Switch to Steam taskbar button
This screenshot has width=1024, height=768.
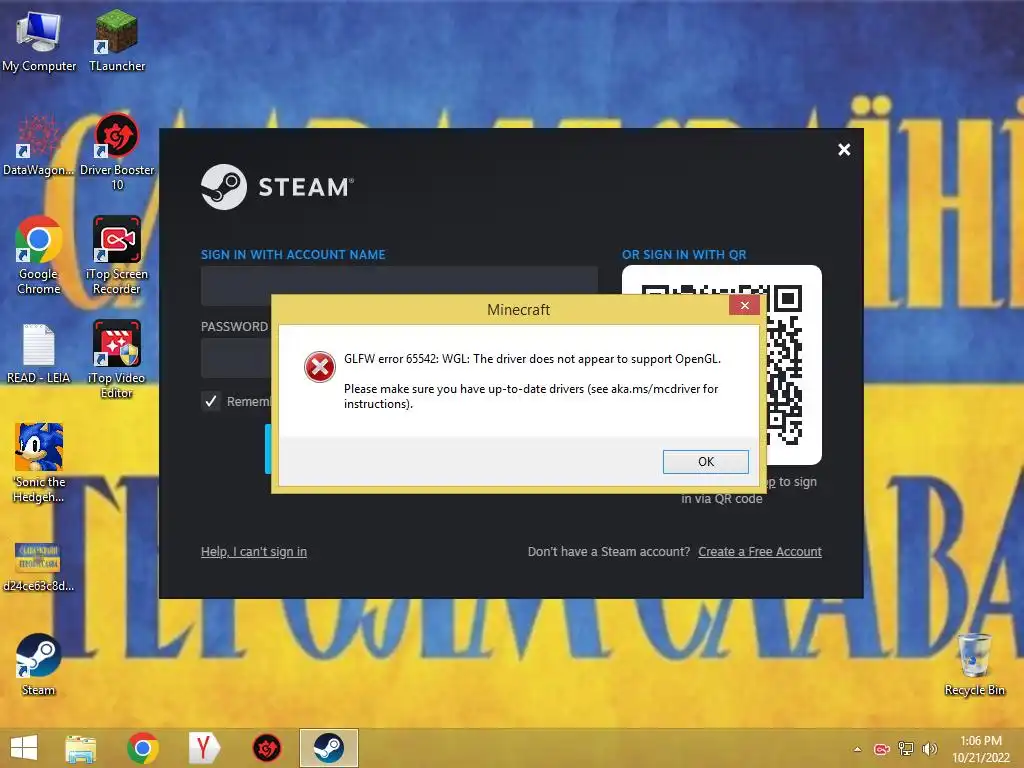(x=328, y=748)
